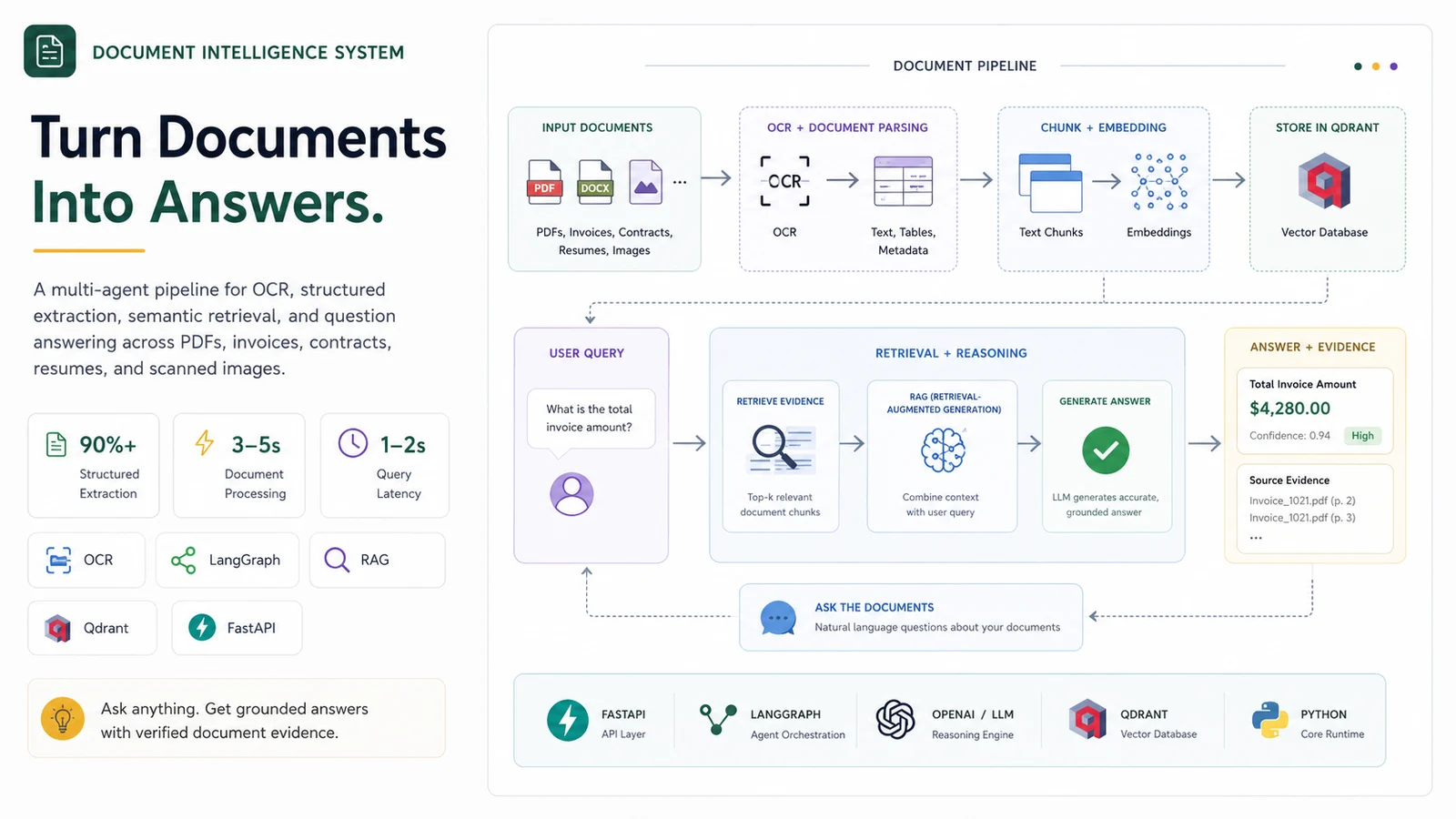Click the clock icon on Query Latency card

(353, 443)
